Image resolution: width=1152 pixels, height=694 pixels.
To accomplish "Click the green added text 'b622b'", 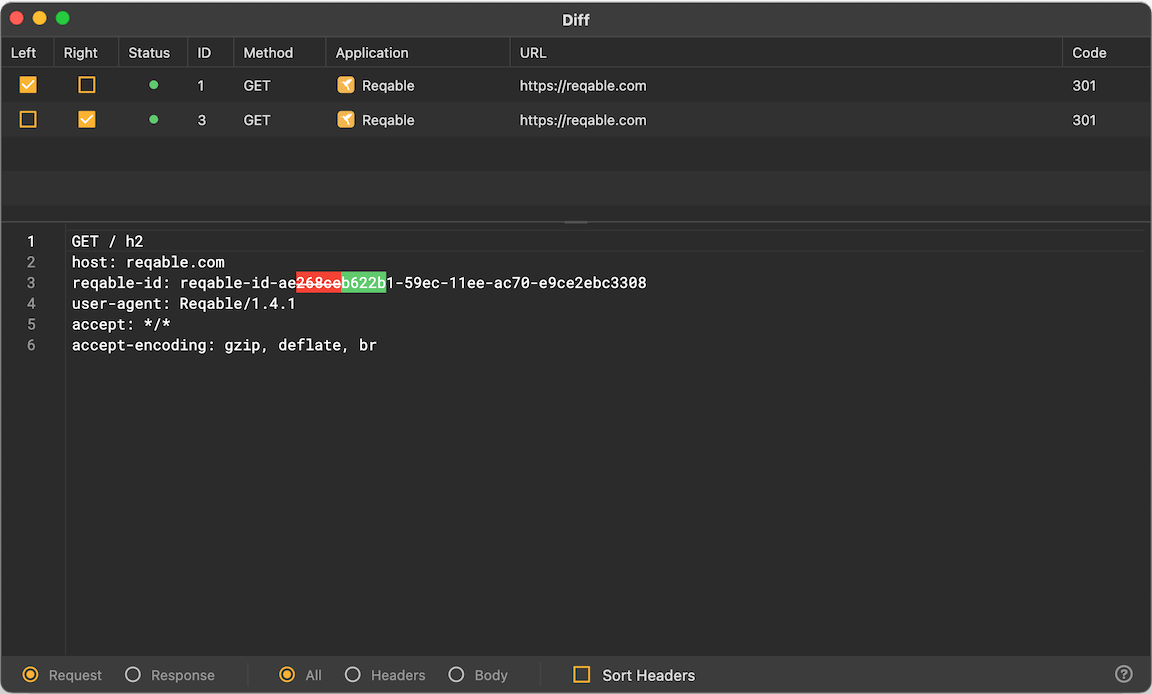I will tap(364, 283).
